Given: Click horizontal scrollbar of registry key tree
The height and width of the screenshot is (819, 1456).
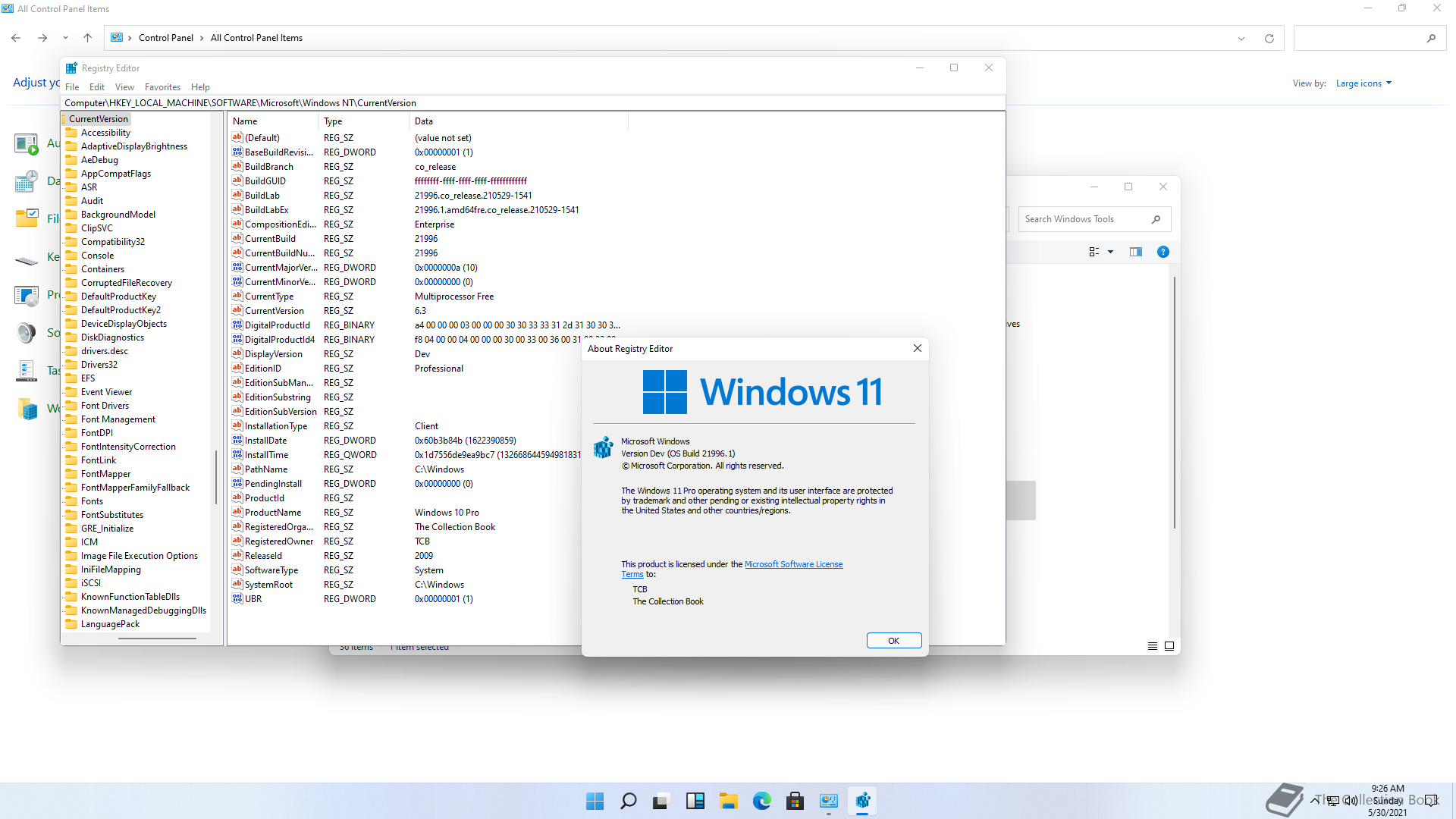Looking at the screenshot, I should pyautogui.click(x=157, y=639).
